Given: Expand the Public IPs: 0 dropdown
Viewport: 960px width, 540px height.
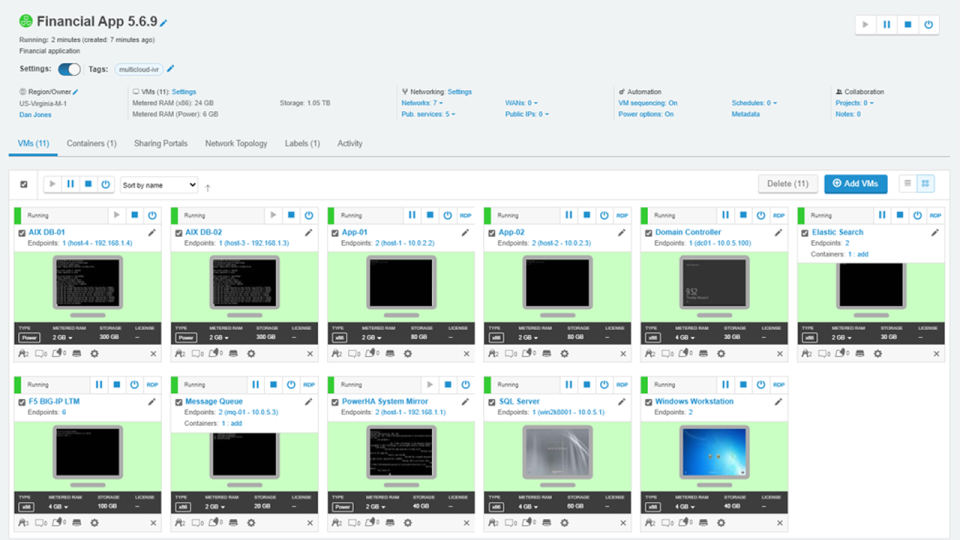Looking at the screenshot, I should click(x=527, y=114).
